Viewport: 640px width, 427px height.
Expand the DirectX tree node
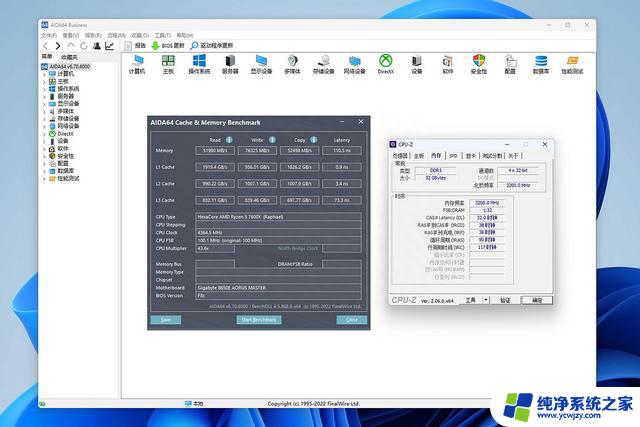pos(44,133)
